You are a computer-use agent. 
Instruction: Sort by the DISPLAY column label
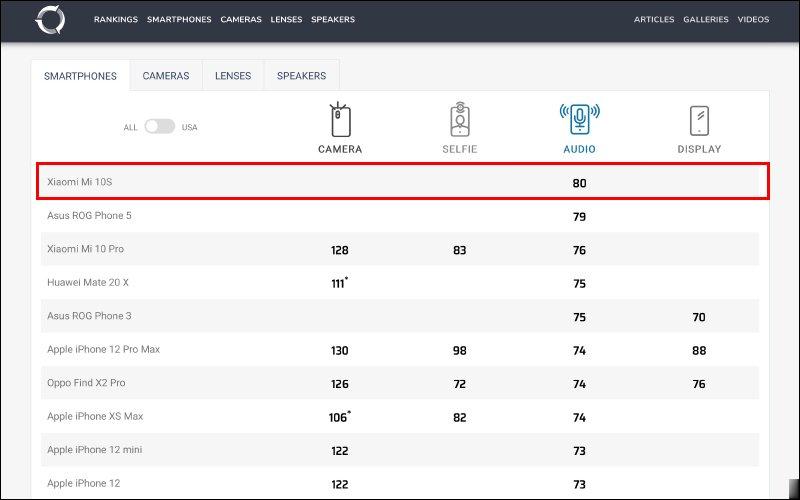point(699,149)
